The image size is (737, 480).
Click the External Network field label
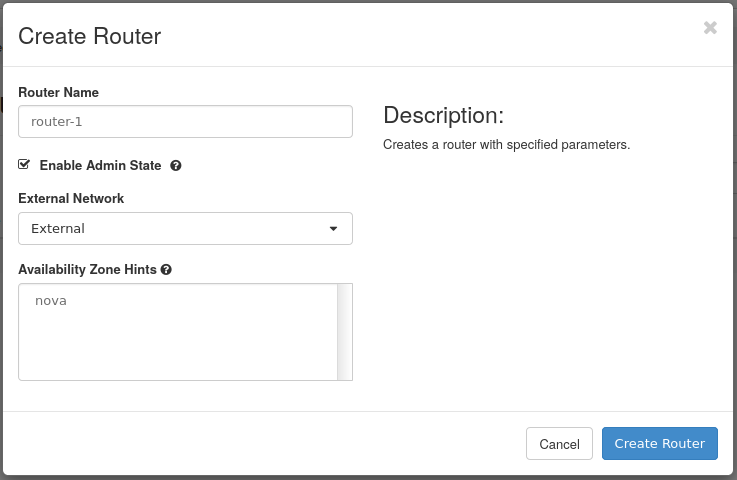[x=71, y=198]
